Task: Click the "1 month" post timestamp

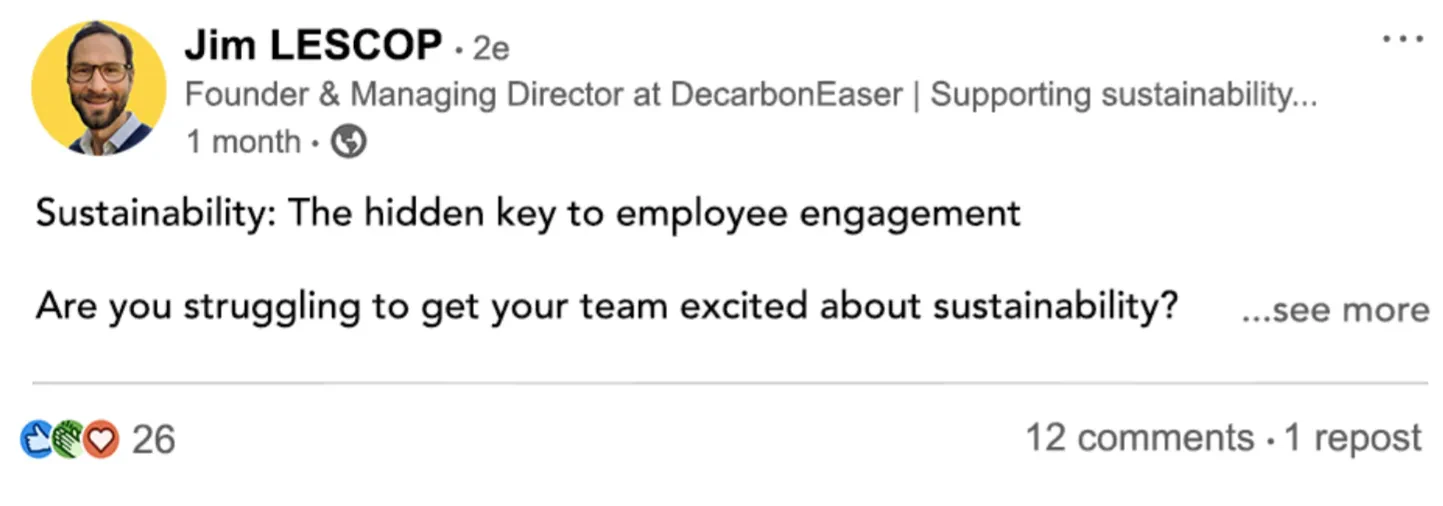Action: 243,142
